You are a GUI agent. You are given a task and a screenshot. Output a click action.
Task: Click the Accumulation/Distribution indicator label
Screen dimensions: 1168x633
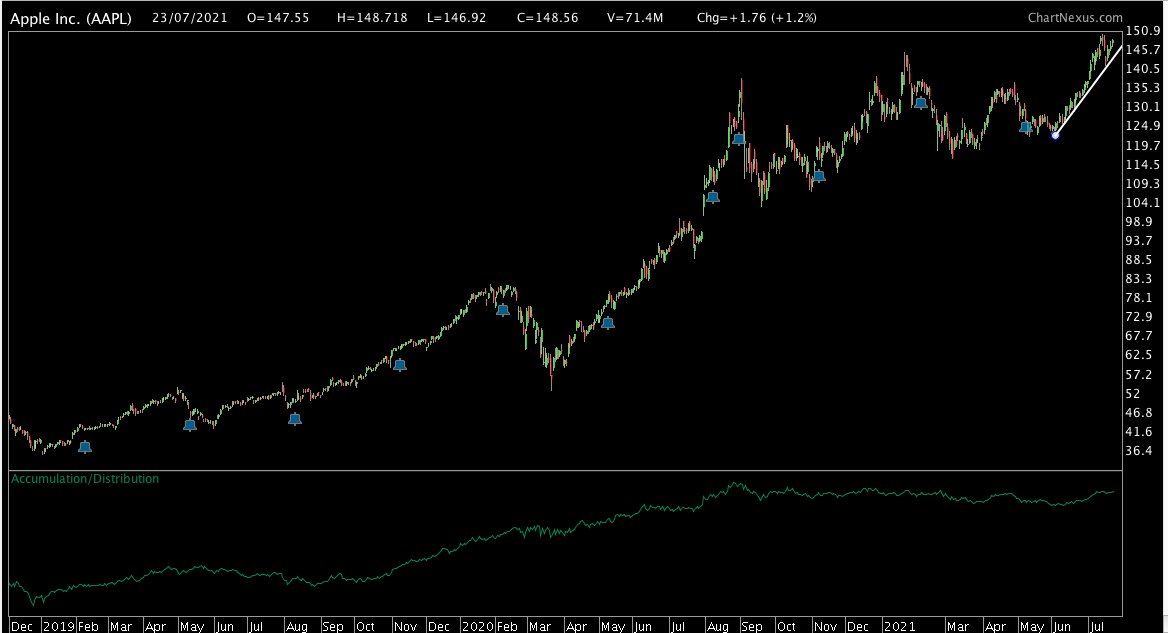(85, 479)
